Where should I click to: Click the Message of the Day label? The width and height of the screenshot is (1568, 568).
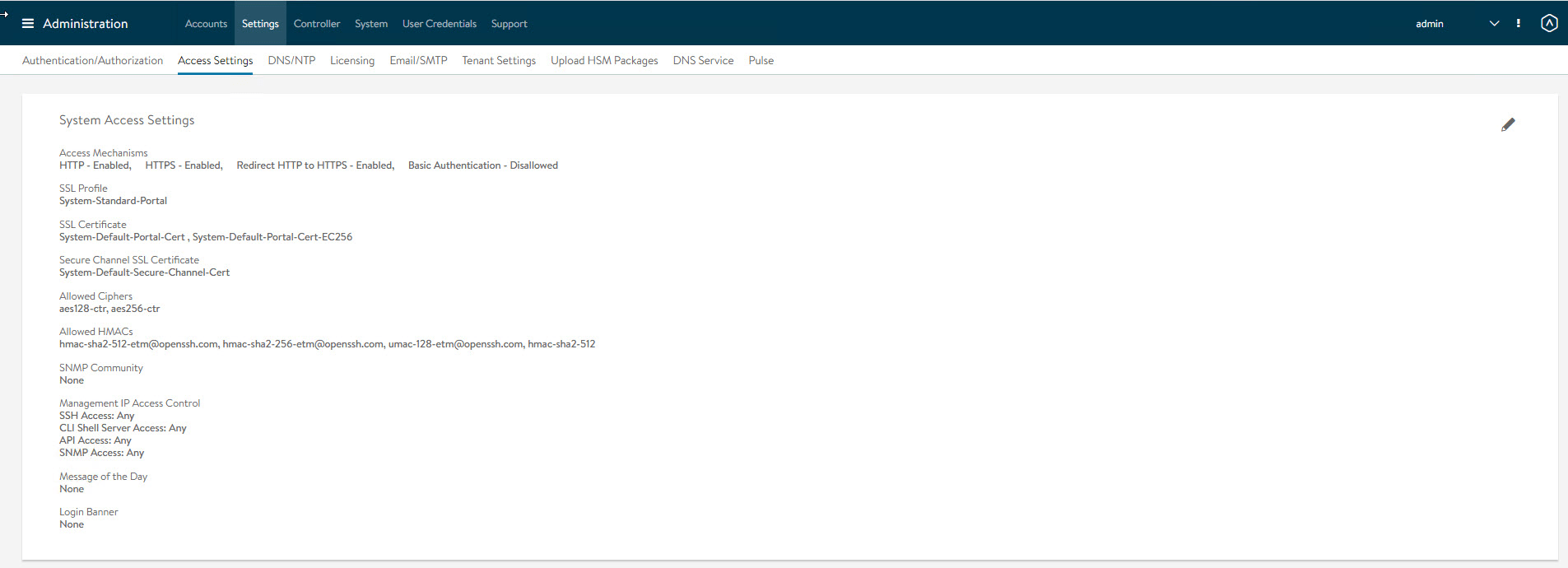103,477
